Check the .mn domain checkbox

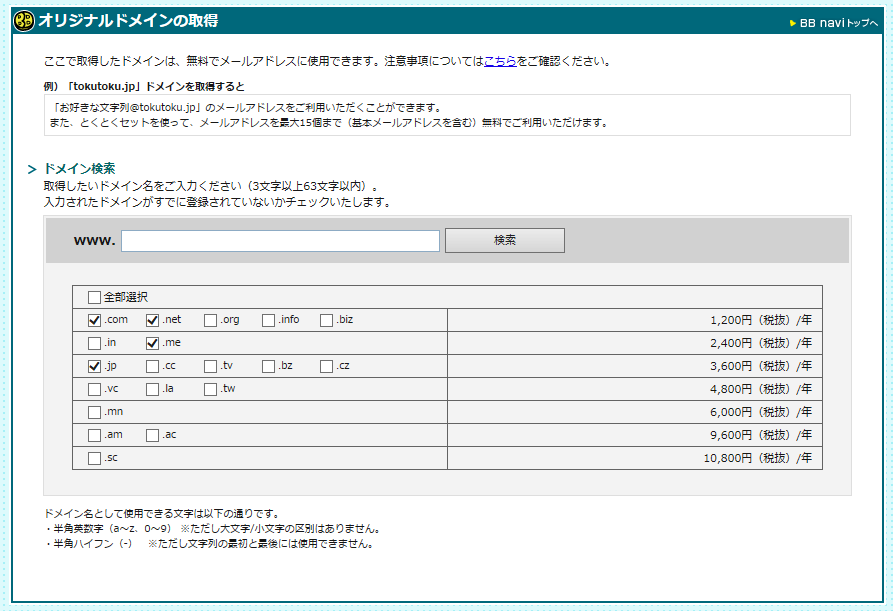tap(94, 412)
